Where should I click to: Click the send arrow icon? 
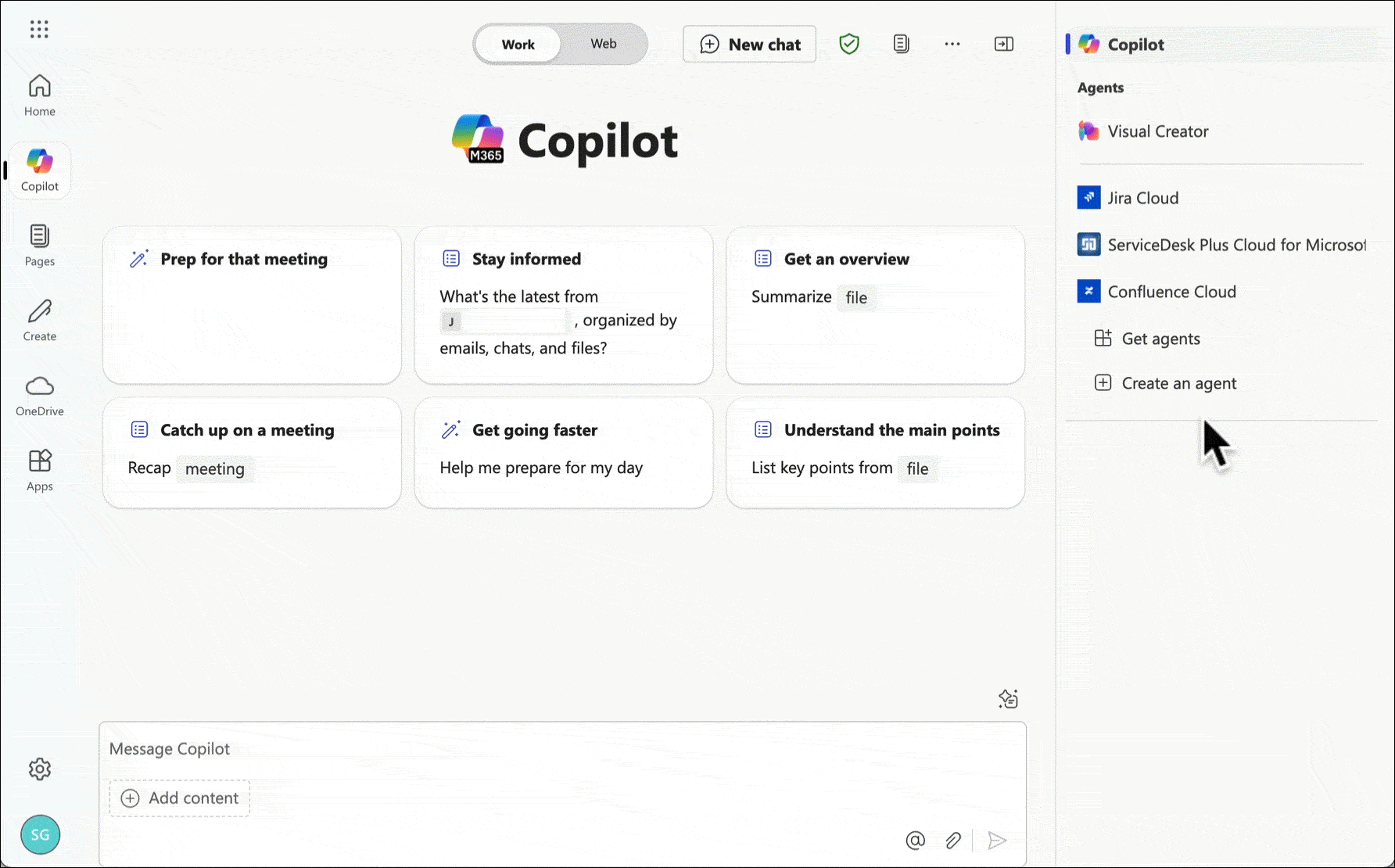click(997, 841)
